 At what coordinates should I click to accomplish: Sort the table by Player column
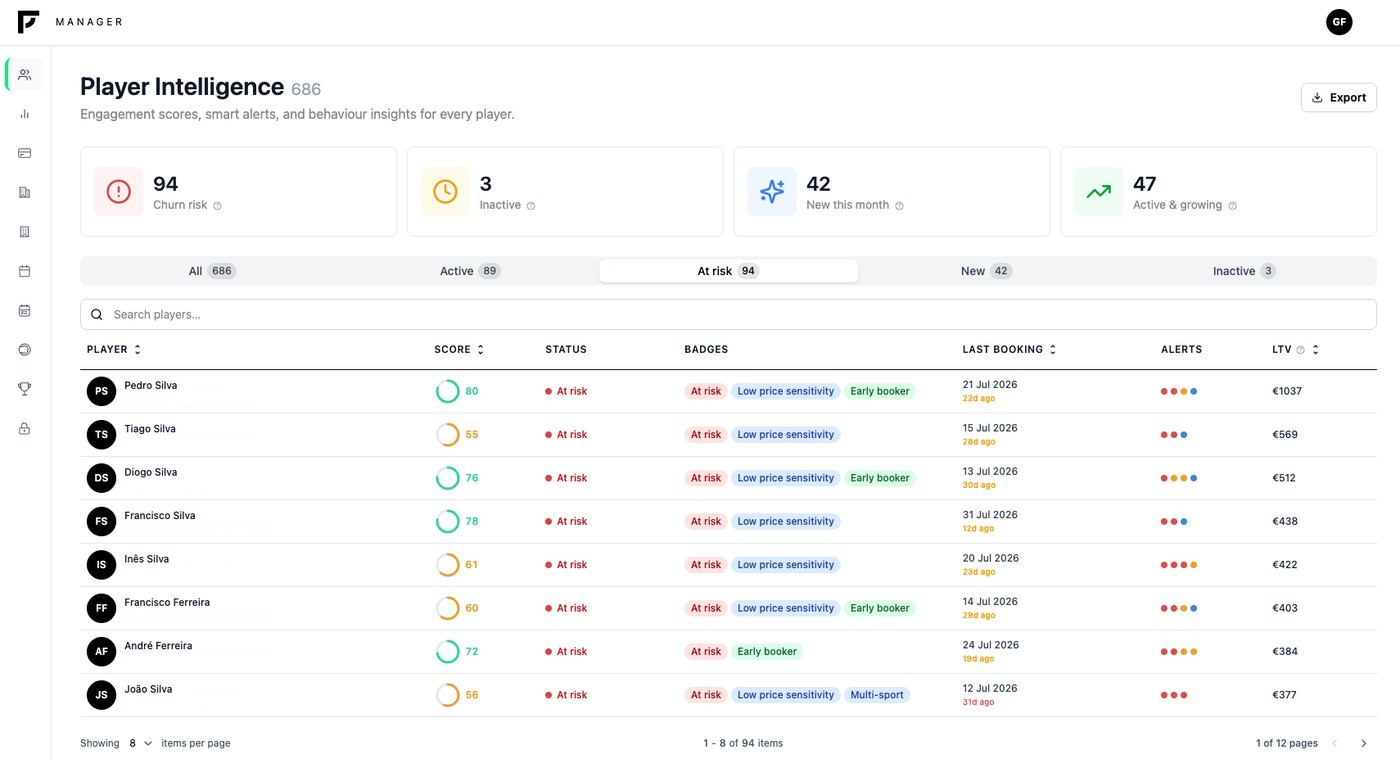(114, 350)
